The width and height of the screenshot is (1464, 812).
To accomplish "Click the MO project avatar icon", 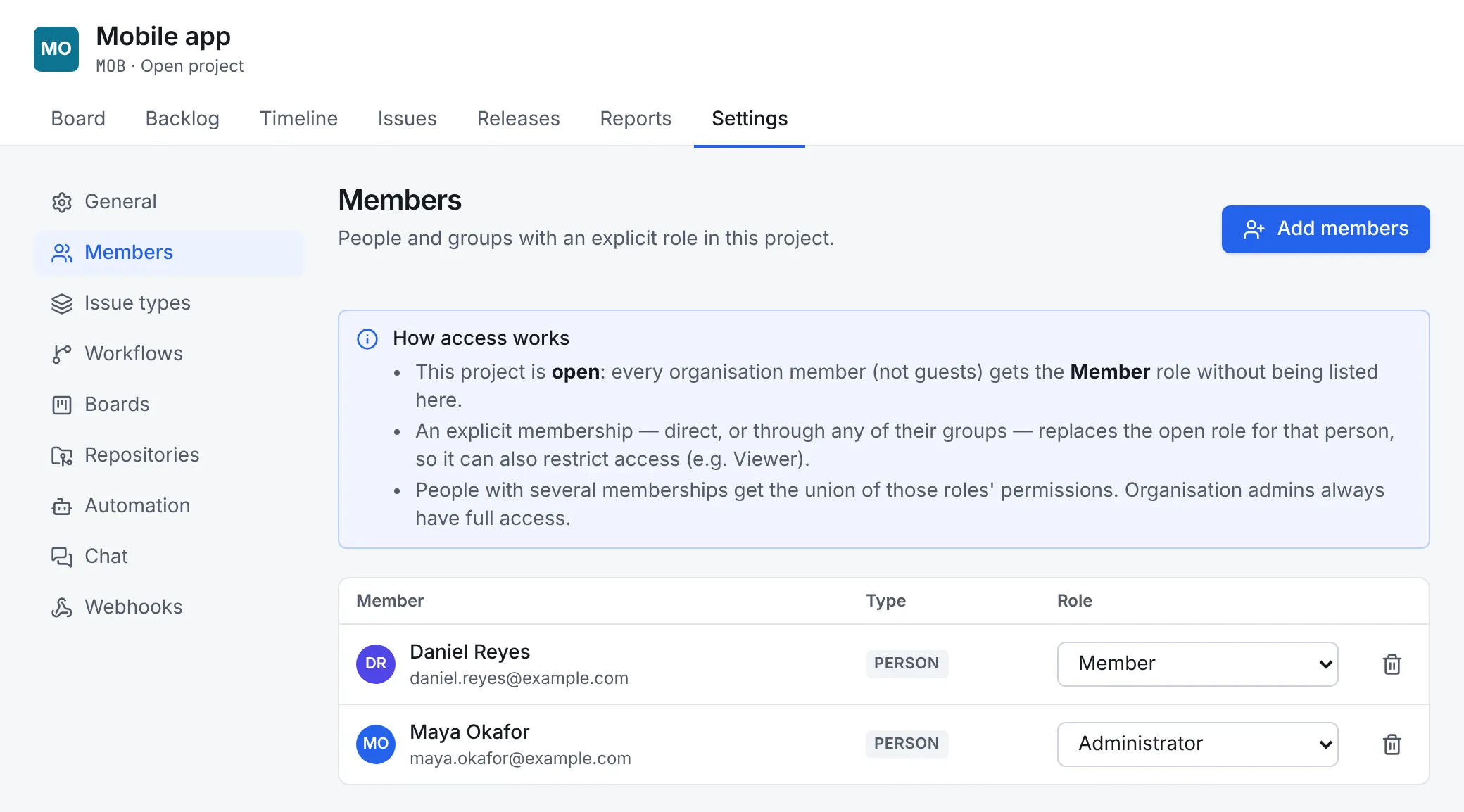I will pos(56,49).
